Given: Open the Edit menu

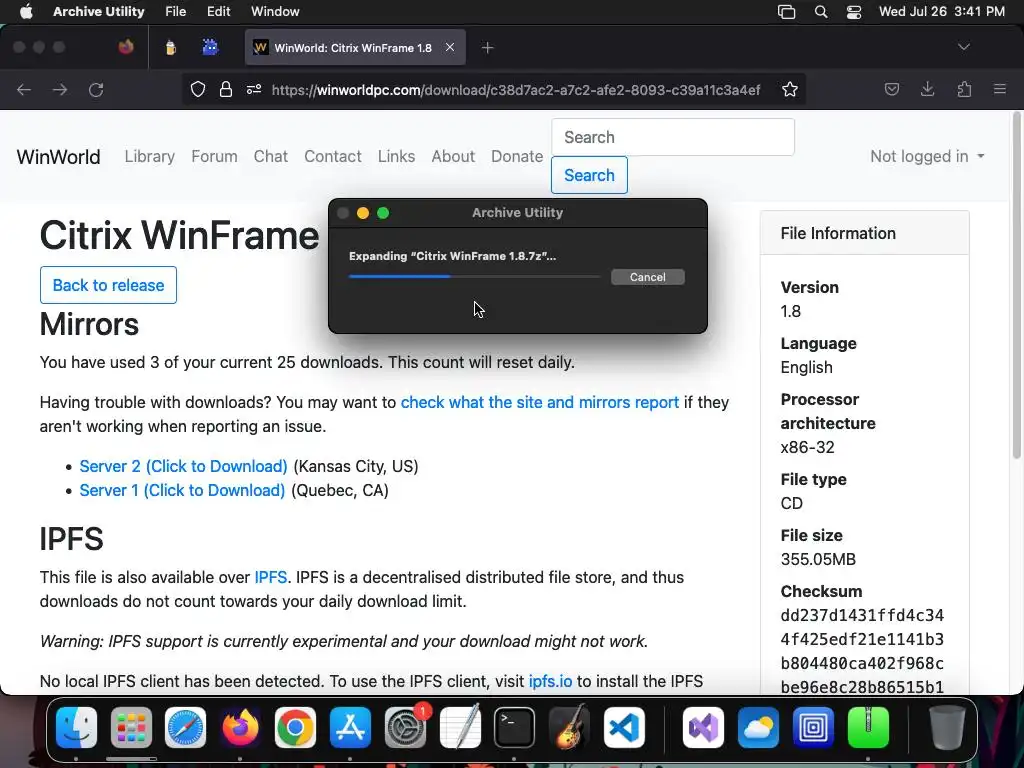Looking at the screenshot, I should click(218, 12).
